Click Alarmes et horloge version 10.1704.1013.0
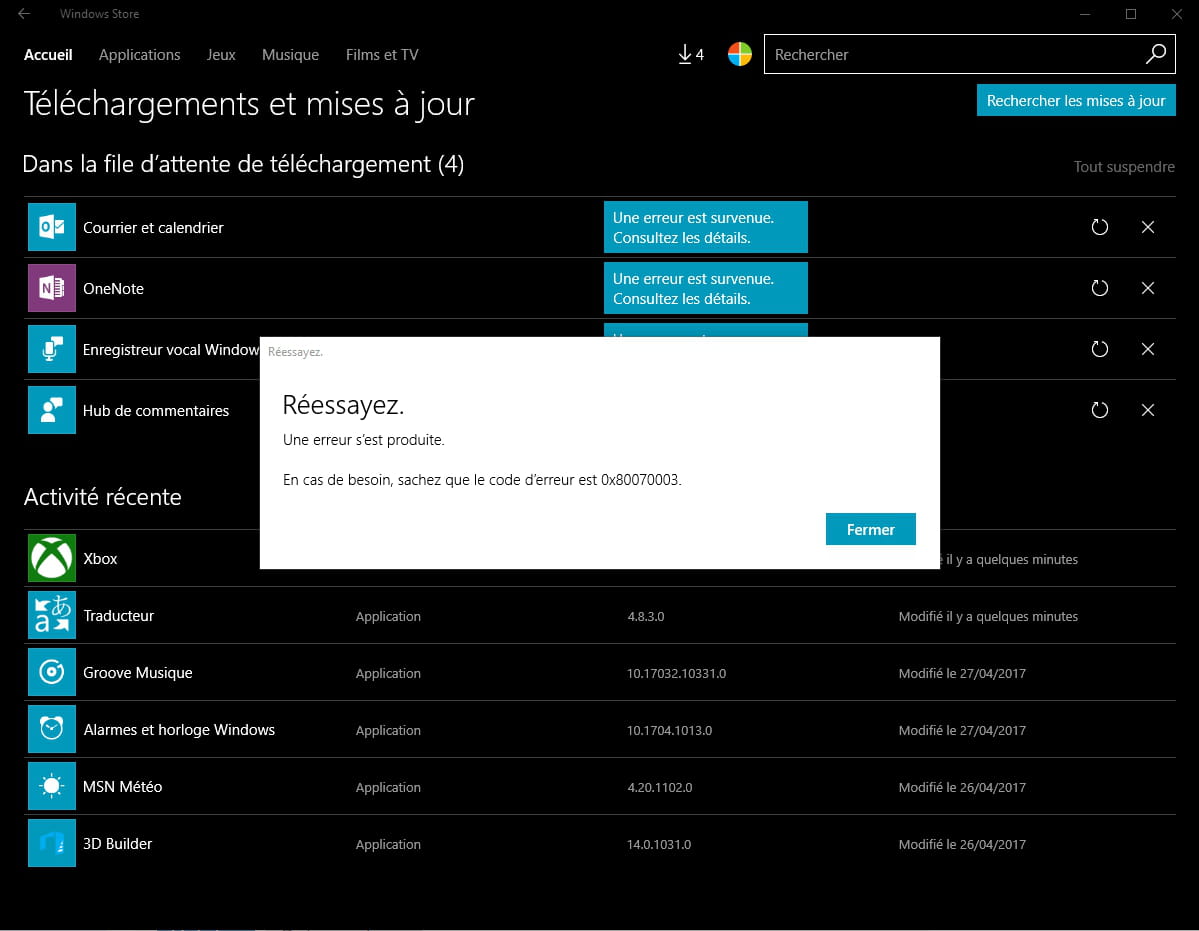Screen dimensions: 1199x931 tap(669, 730)
